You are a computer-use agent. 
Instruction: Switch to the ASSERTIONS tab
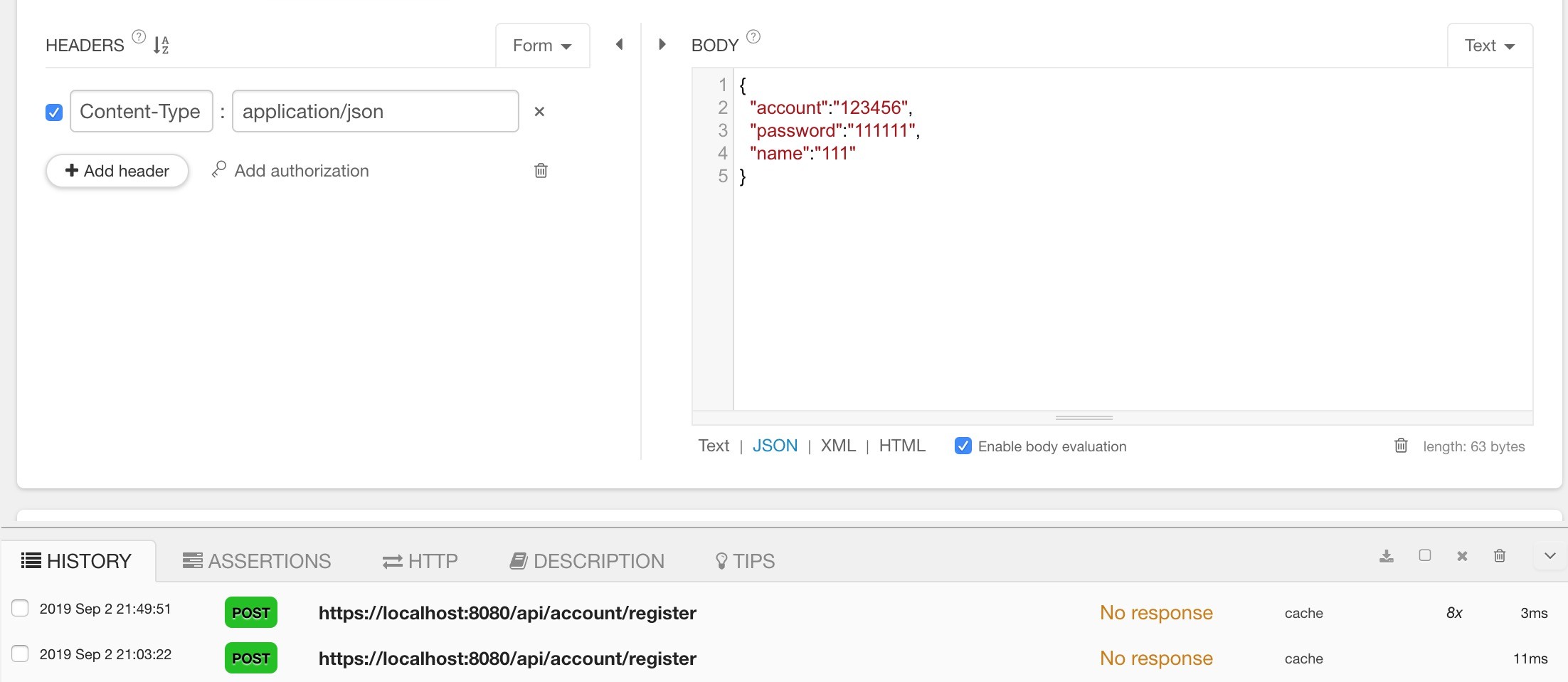[x=257, y=561]
